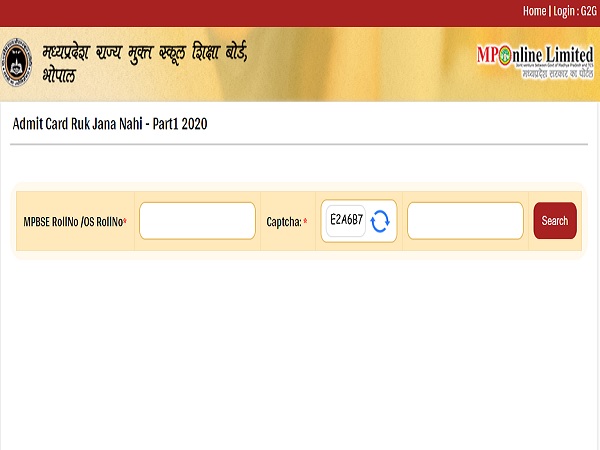Click the dark red top header bar
The width and height of the screenshot is (600, 450).
click(x=300, y=13)
